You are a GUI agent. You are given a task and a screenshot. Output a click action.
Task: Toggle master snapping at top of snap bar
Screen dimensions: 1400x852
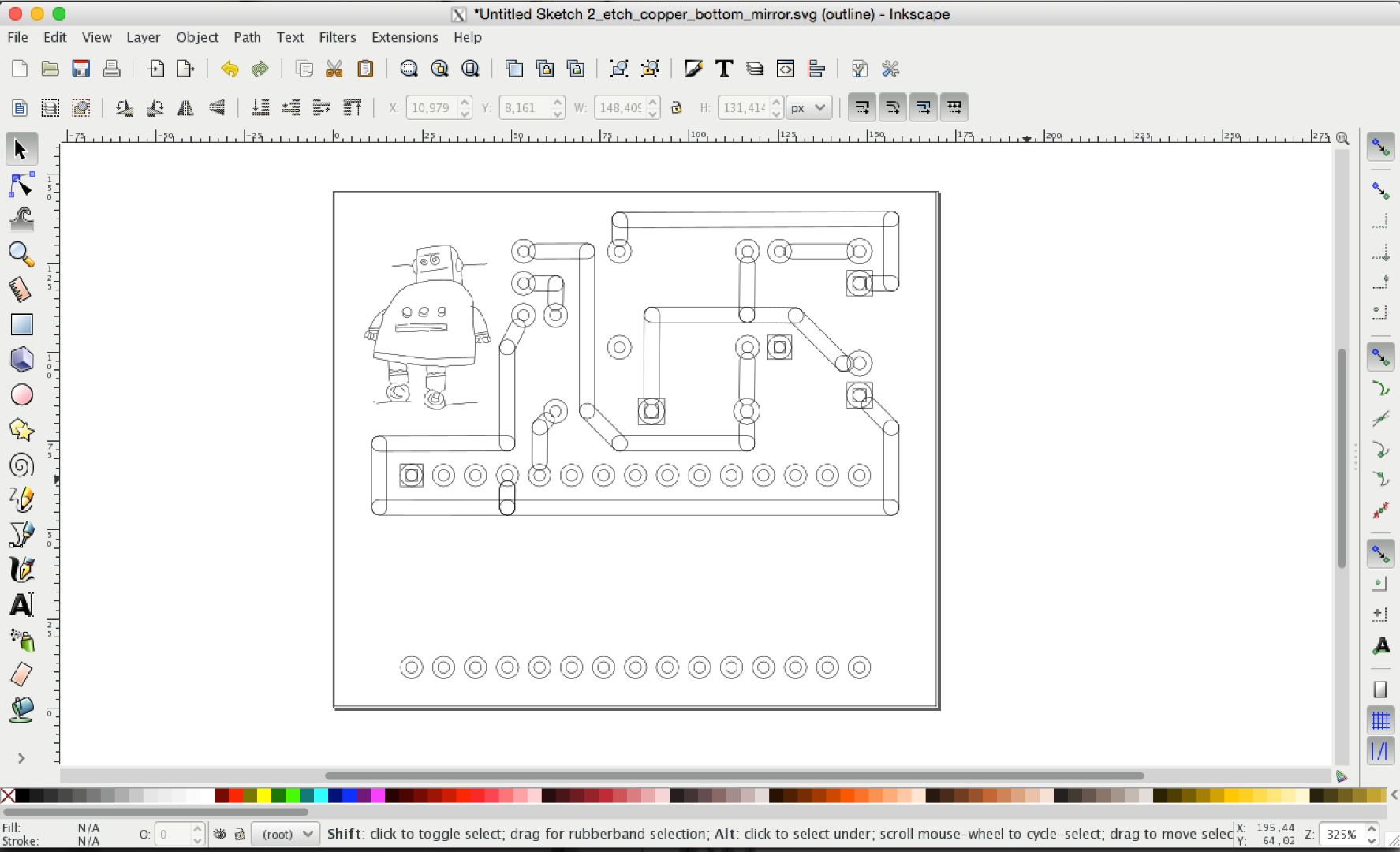tap(1380, 147)
